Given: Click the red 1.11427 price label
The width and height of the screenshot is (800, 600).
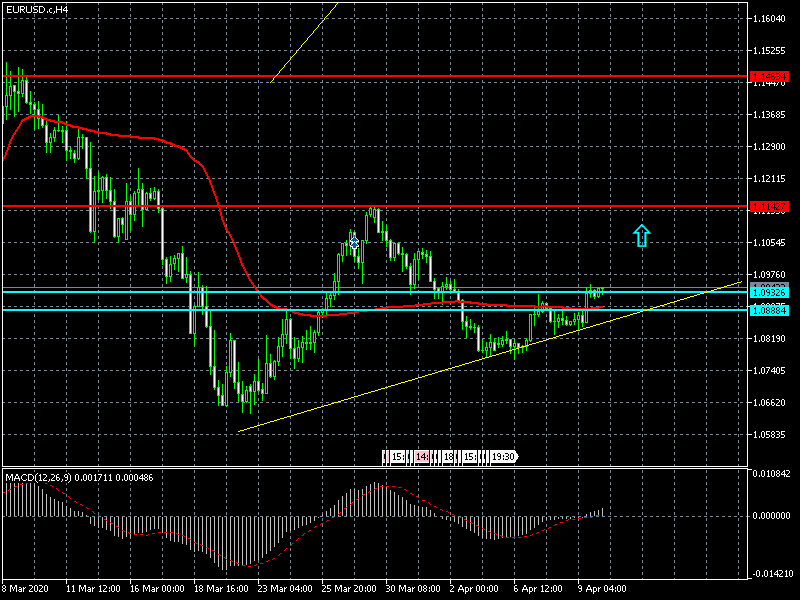Looking at the screenshot, I should pos(769,207).
